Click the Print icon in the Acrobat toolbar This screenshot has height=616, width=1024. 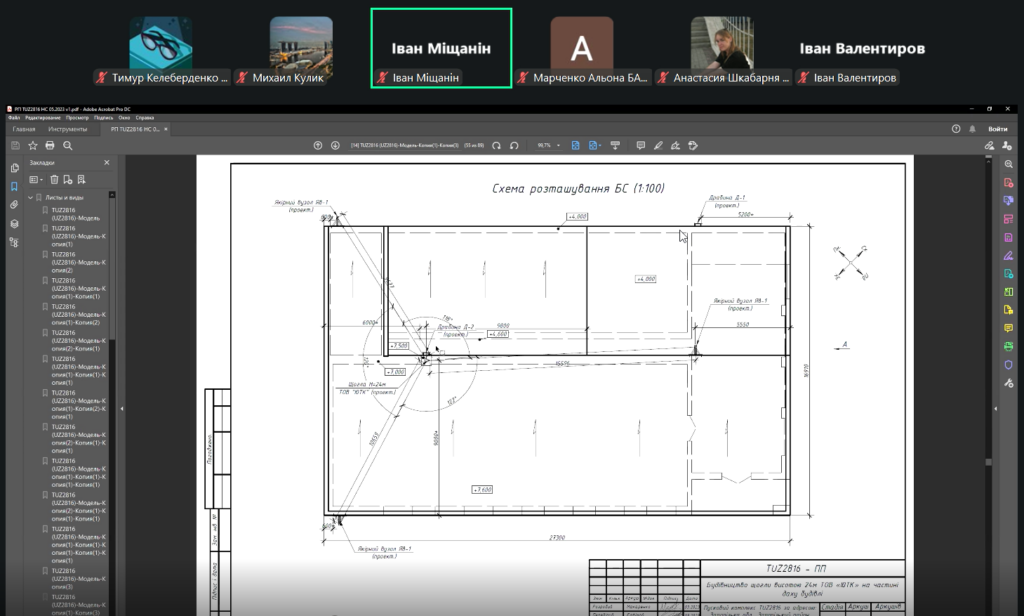coord(50,146)
